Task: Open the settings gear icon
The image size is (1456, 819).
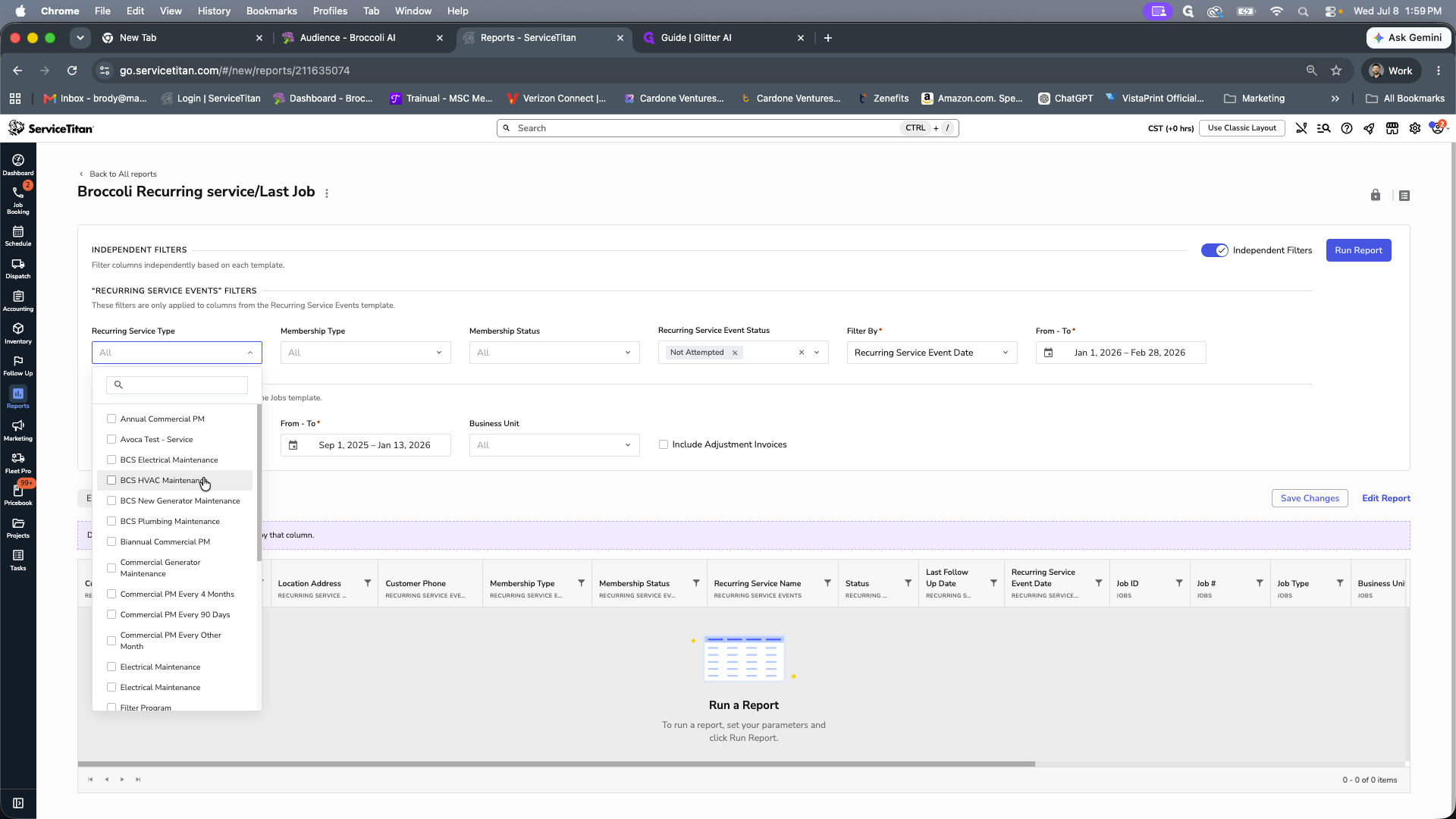Action: pos(1415,128)
